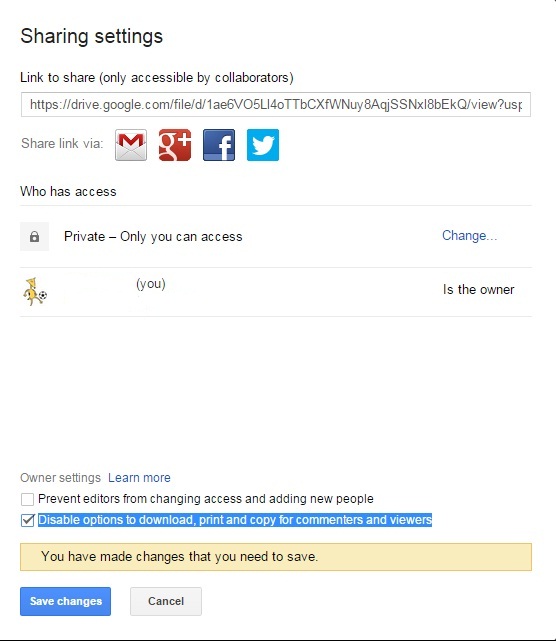
Task: Share the link via Facebook icon
Action: (219, 145)
